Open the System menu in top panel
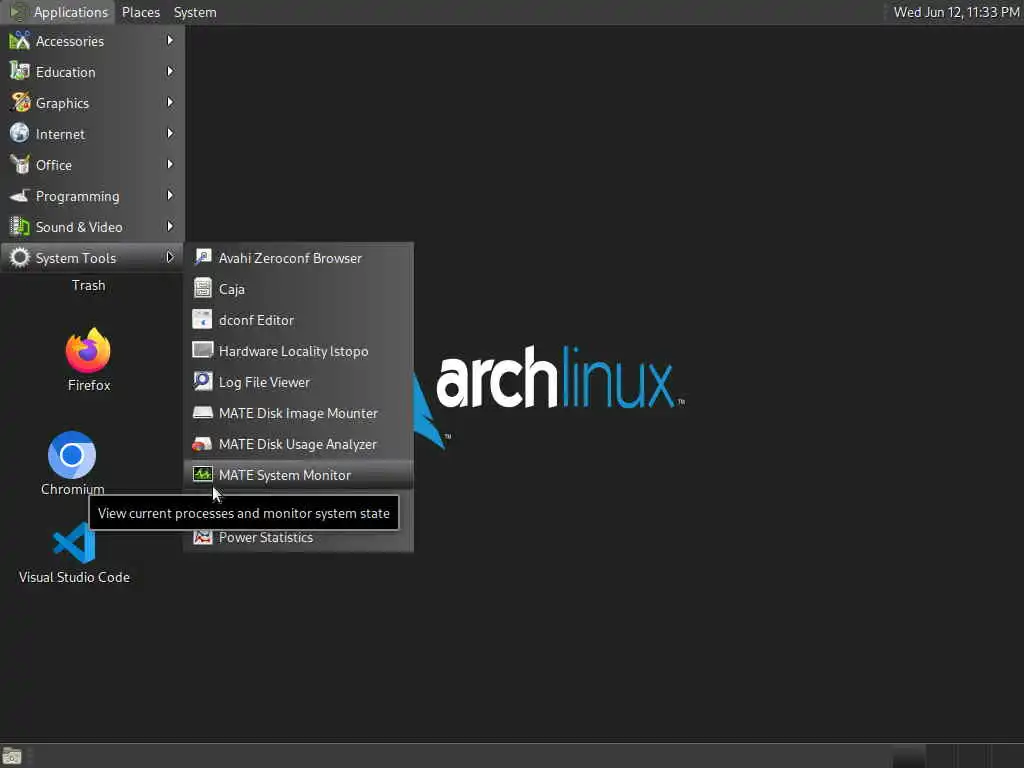The height and width of the screenshot is (768, 1024). [x=195, y=12]
